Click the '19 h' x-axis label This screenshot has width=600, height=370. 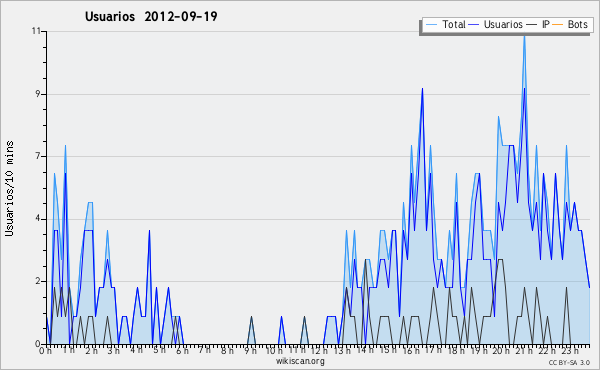478,351
